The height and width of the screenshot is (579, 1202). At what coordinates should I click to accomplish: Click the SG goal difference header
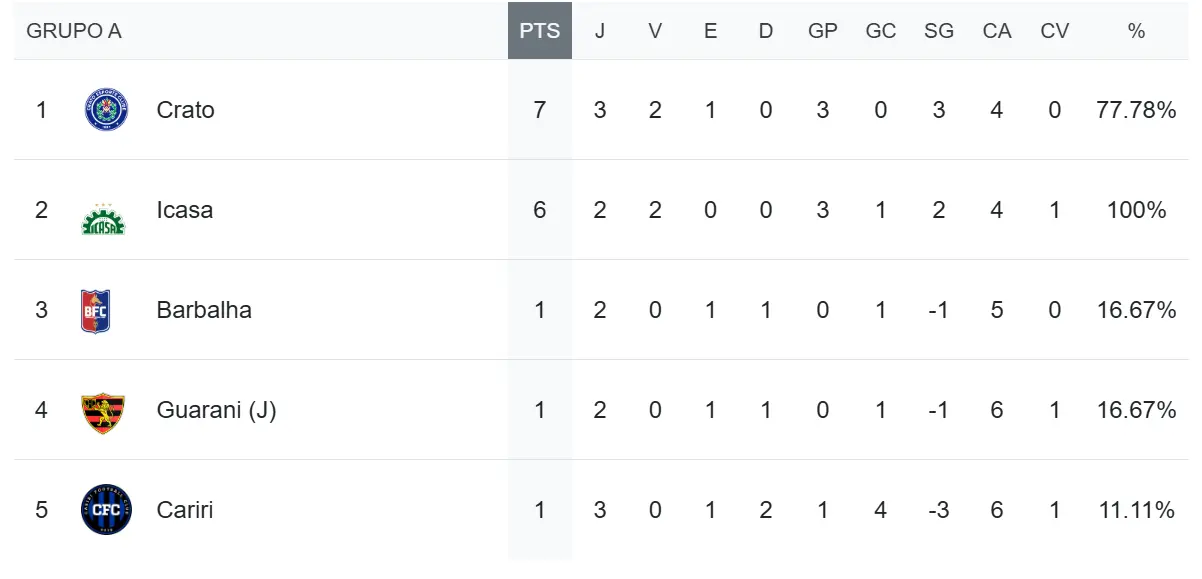tap(939, 31)
